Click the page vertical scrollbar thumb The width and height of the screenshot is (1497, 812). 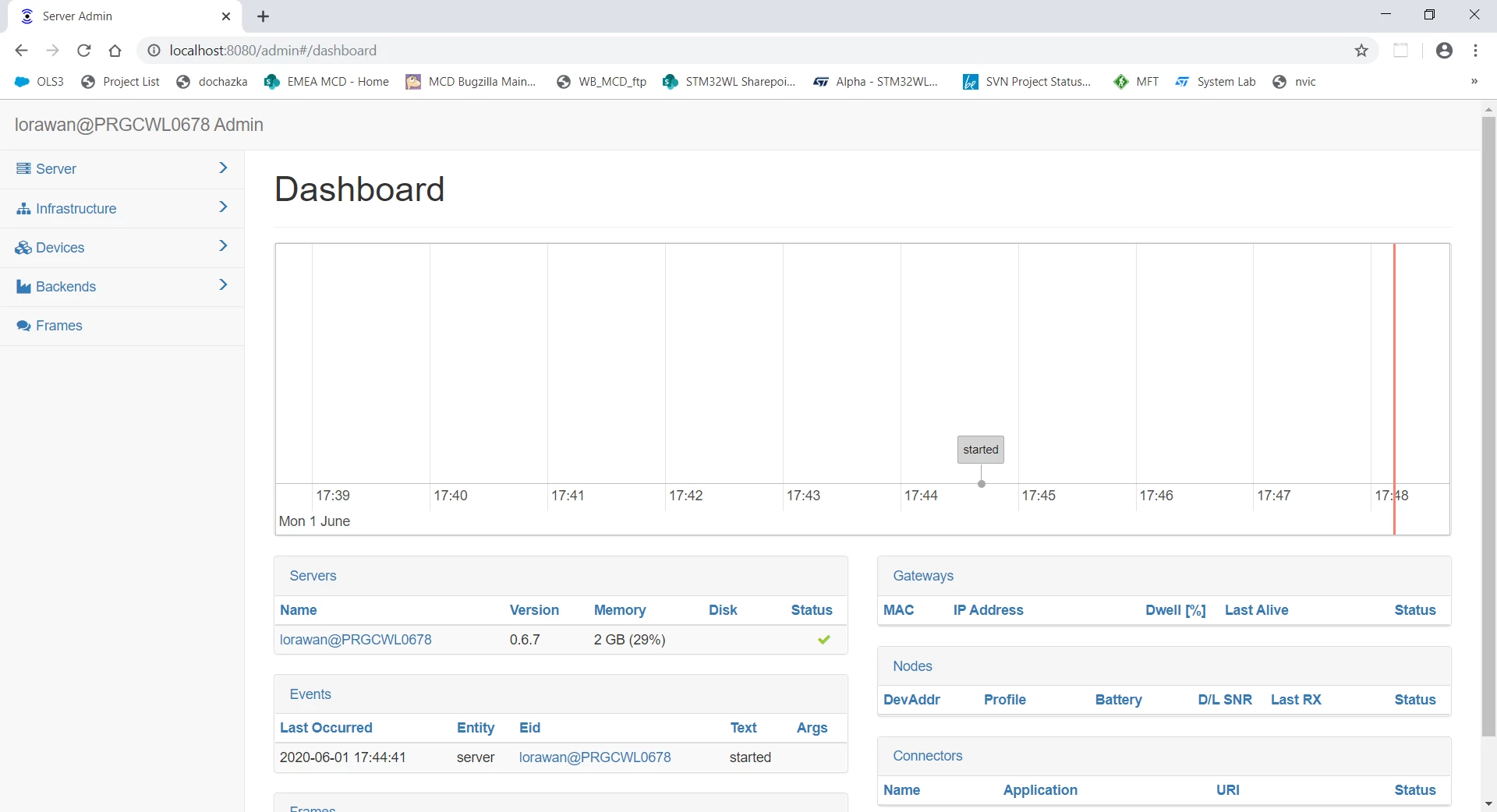pyautogui.click(x=1488, y=425)
